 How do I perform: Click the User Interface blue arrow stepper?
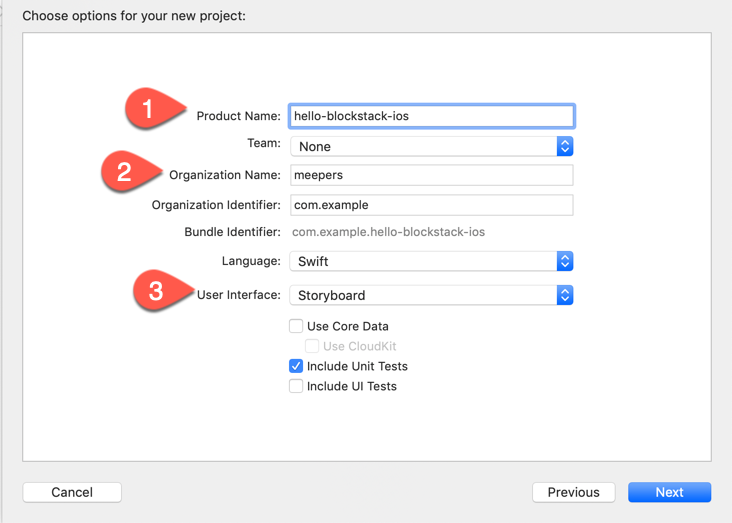[x=565, y=295]
